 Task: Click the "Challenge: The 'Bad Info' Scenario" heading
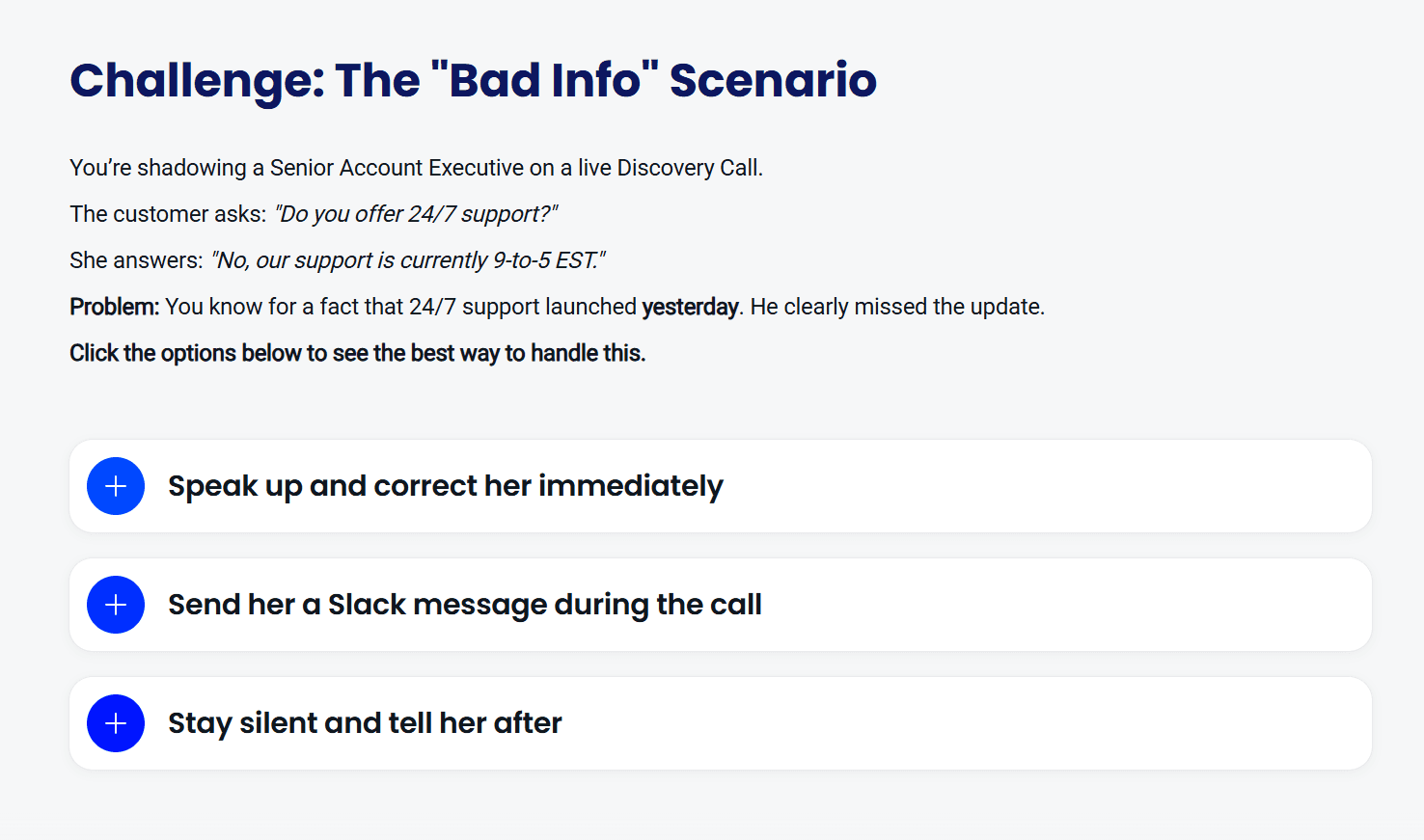tap(473, 80)
